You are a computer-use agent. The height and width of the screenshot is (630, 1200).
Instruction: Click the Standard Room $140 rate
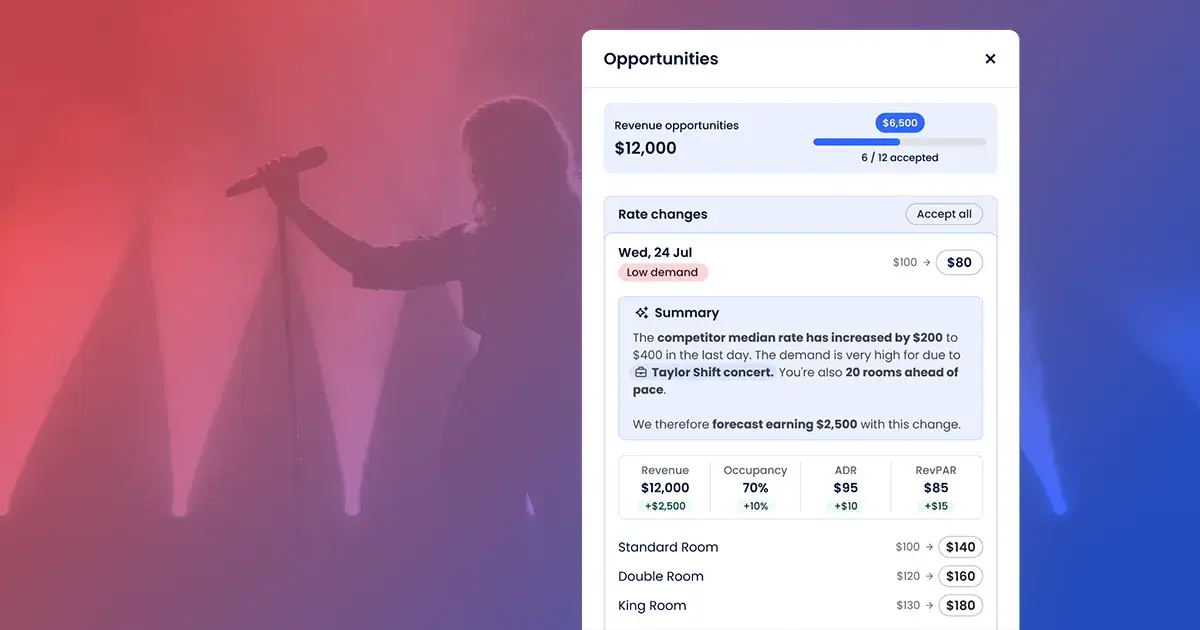pos(960,547)
